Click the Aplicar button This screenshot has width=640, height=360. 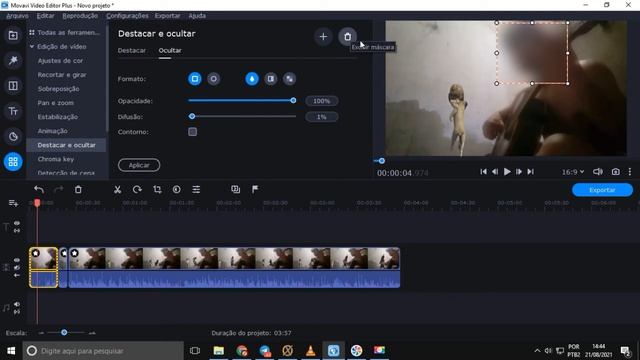click(139, 165)
